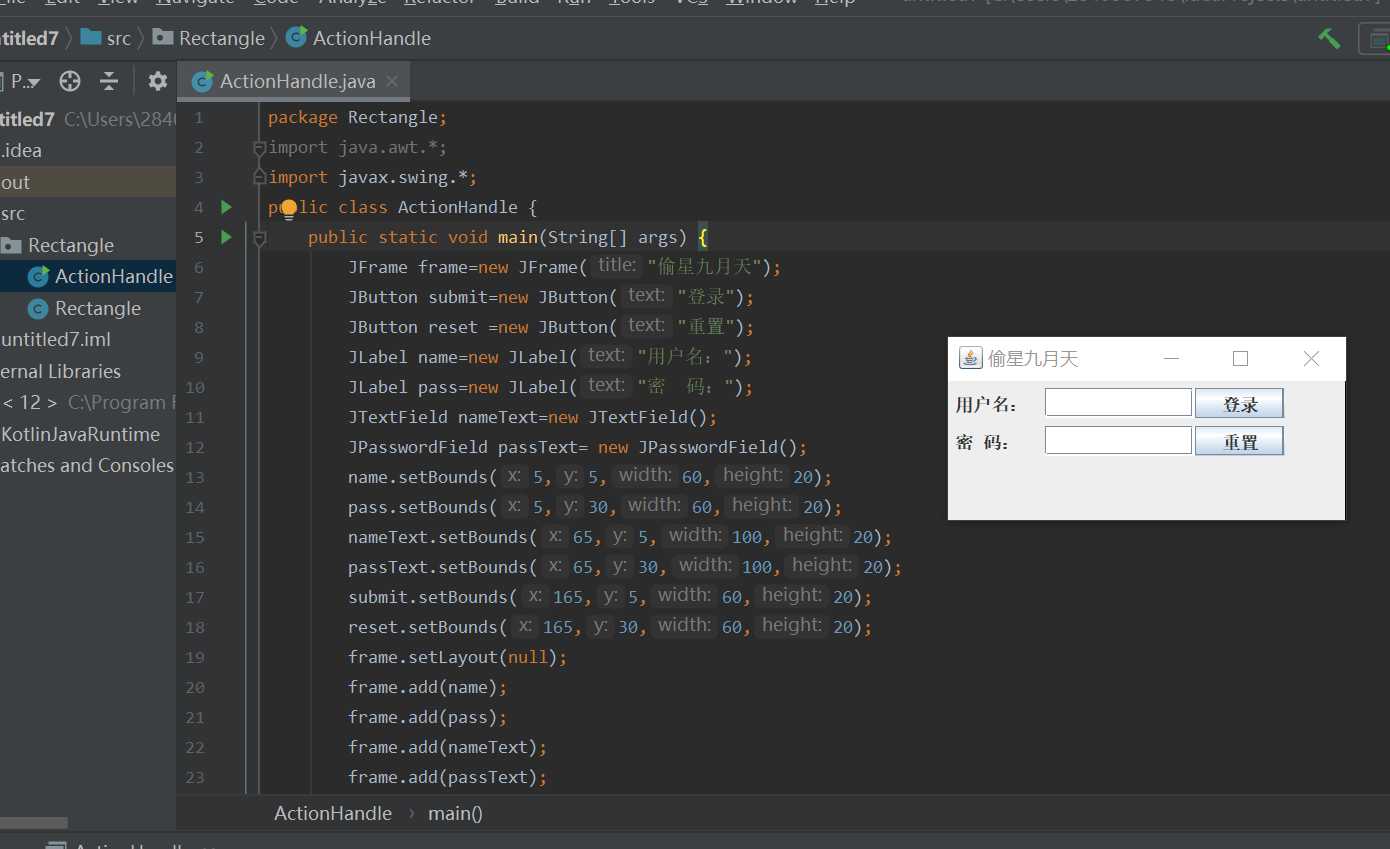
Task: Click the yellow lightbulb intention icon
Action: click(289, 209)
